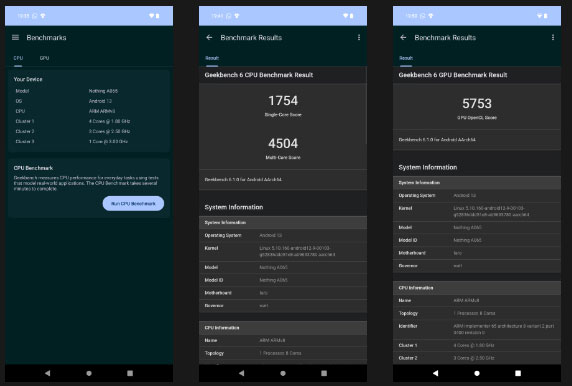572x386 pixels.
Task: Click Identifier row on GPU result screen
Action: point(477,329)
